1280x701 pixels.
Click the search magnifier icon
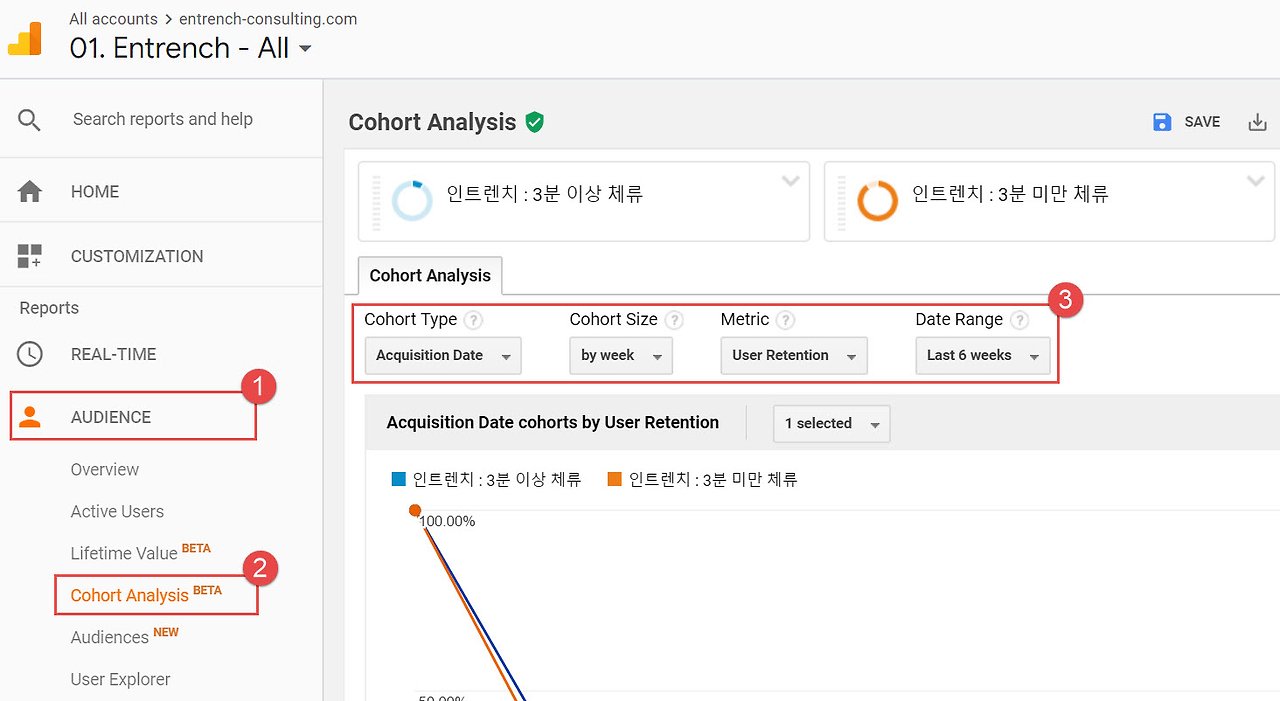pyautogui.click(x=30, y=120)
